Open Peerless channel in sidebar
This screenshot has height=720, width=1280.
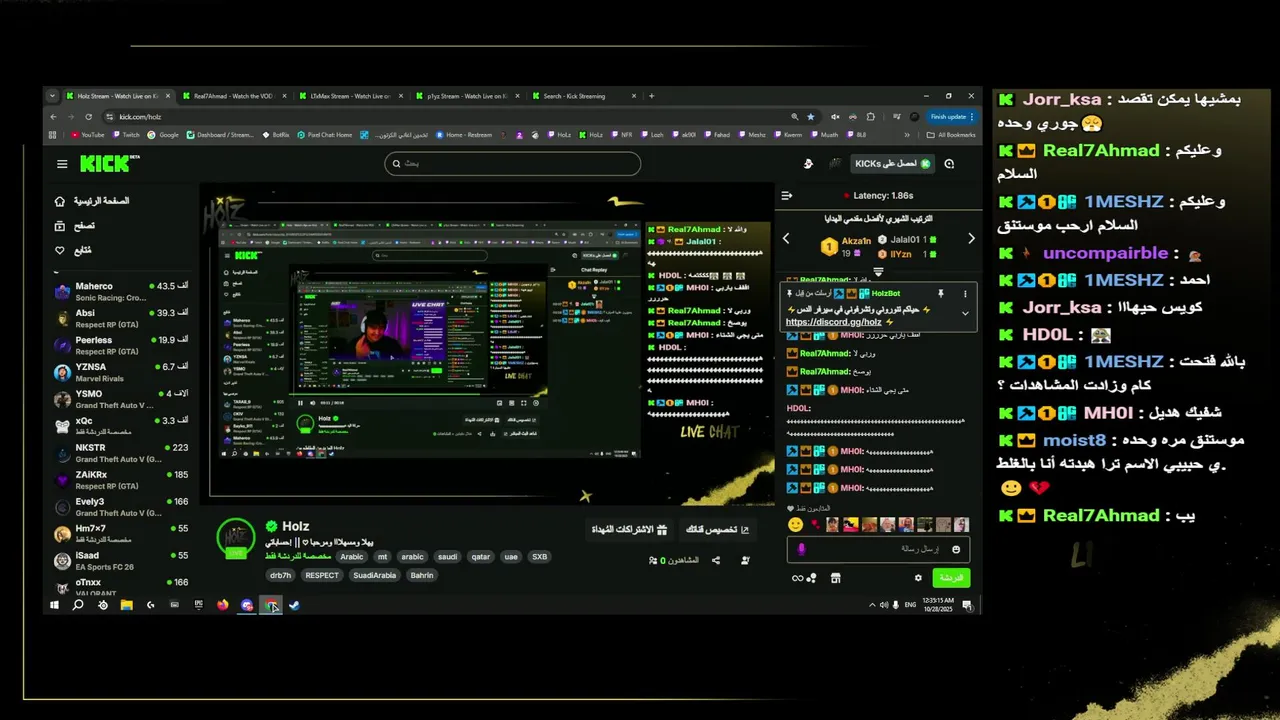(119, 346)
